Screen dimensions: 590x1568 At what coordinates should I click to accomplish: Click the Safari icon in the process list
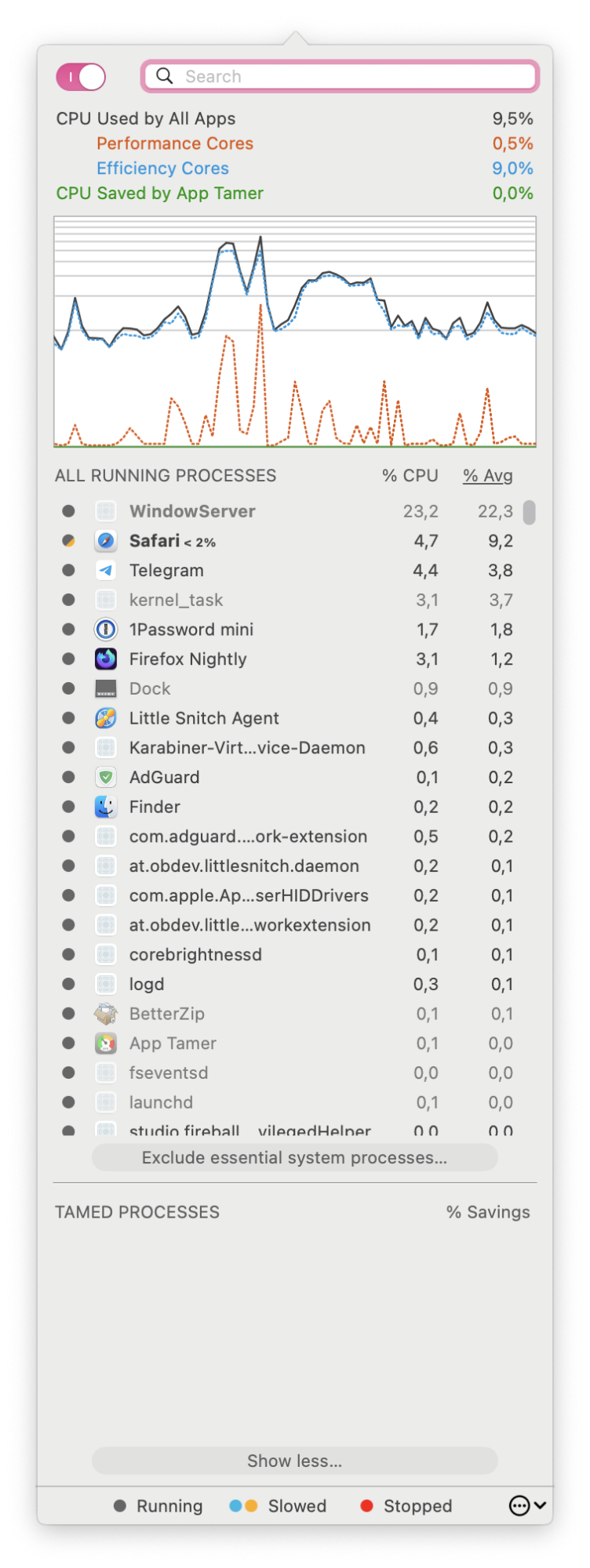pos(105,540)
